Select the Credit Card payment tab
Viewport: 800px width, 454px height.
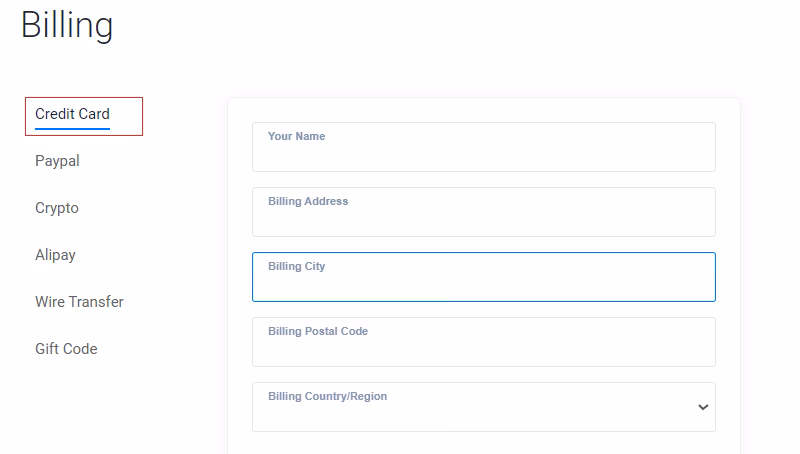coord(72,114)
